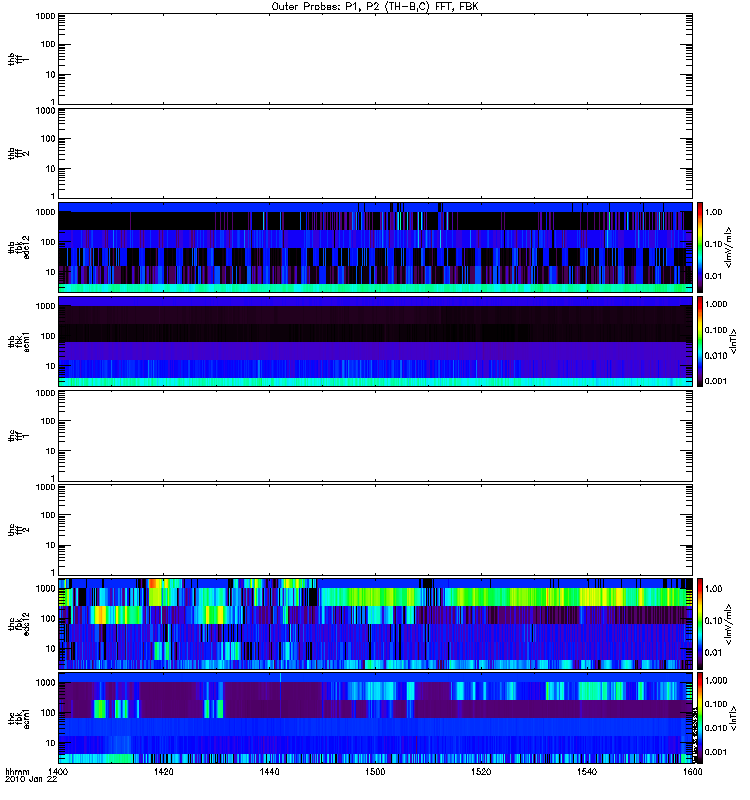The height and width of the screenshot is (800, 750).
Task: Click the empty thc fff 2 plot panel
Action: point(375,530)
